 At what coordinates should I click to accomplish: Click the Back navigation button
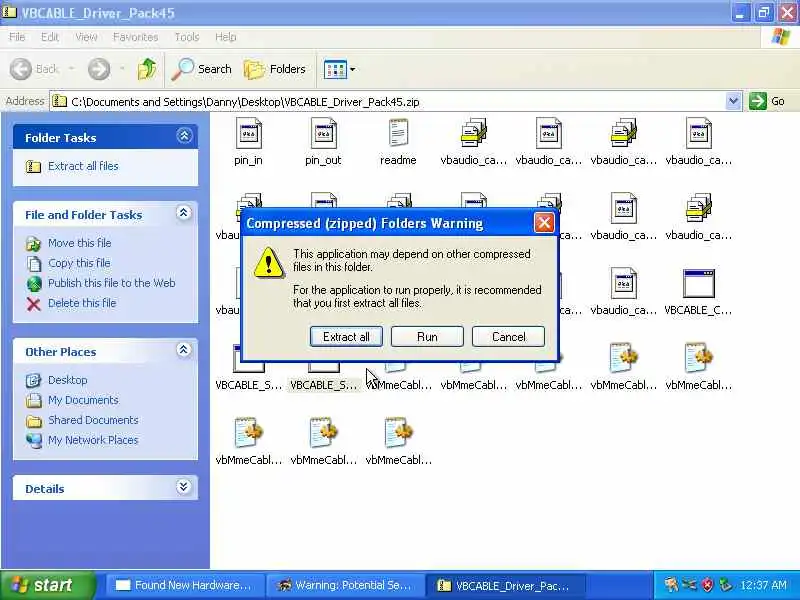coord(35,69)
